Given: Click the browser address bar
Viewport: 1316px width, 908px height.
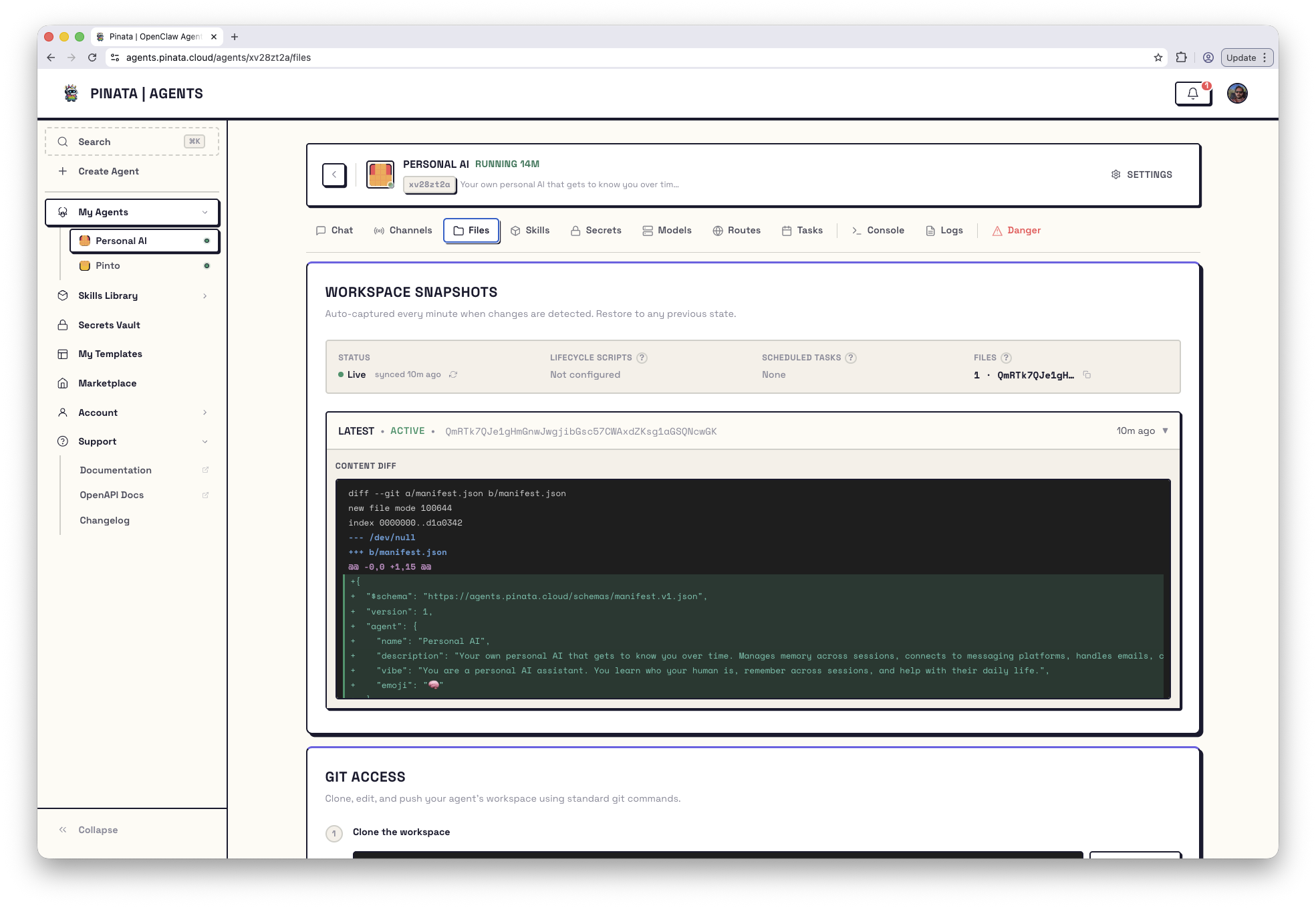Looking at the screenshot, I should pos(635,58).
